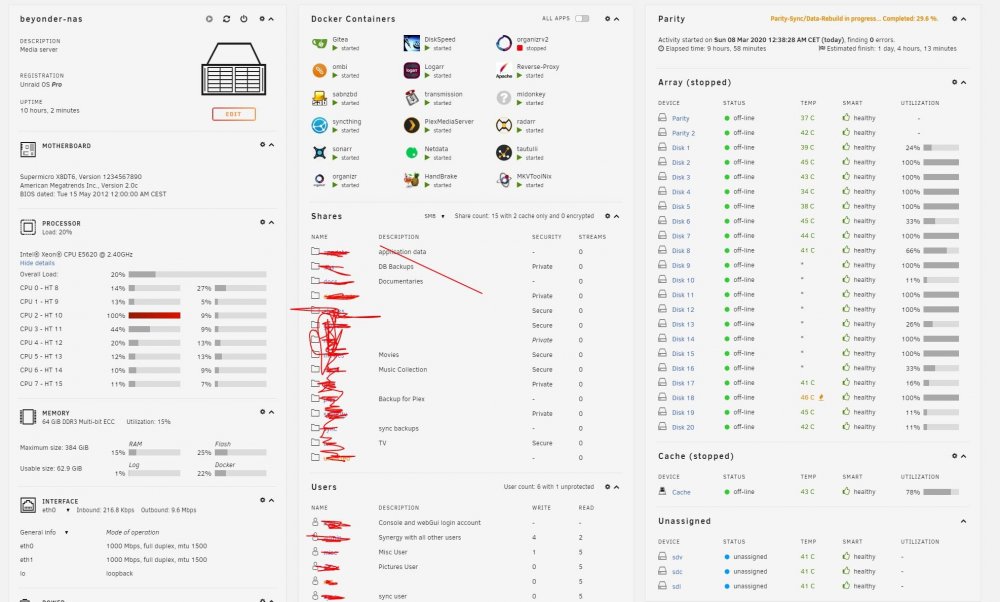Click the HandBrake container icon
This screenshot has height=602, width=1000.
click(412, 180)
